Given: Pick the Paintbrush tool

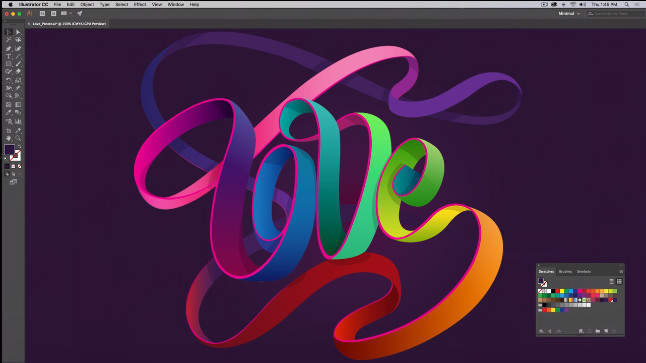Looking at the screenshot, I should [18, 64].
